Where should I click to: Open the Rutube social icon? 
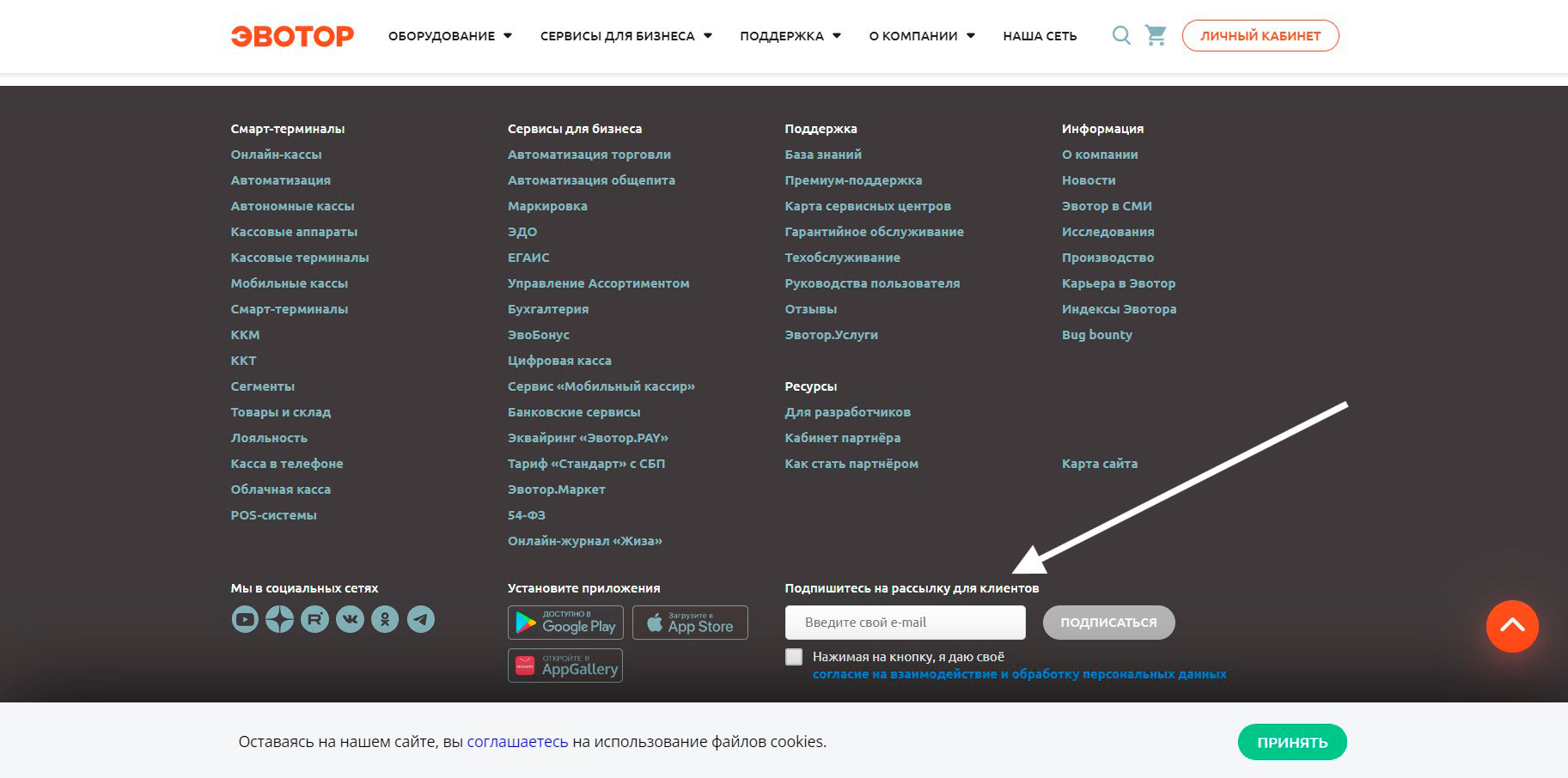click(315, 619)
